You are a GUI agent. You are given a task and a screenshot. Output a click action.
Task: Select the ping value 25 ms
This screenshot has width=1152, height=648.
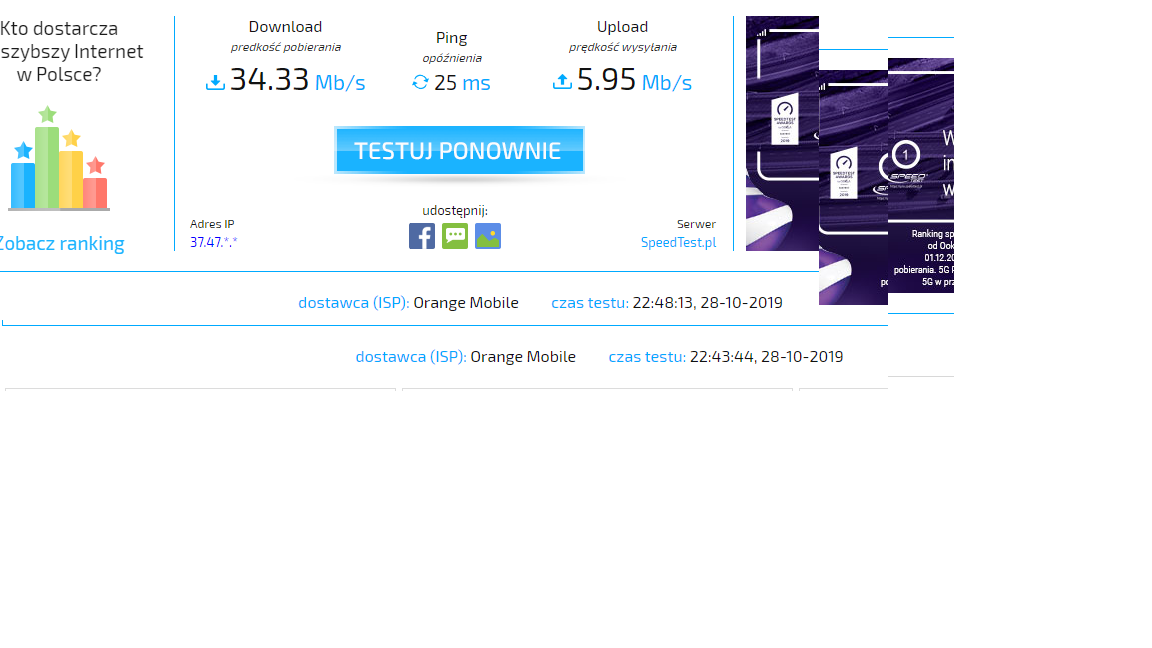(462, 83)
